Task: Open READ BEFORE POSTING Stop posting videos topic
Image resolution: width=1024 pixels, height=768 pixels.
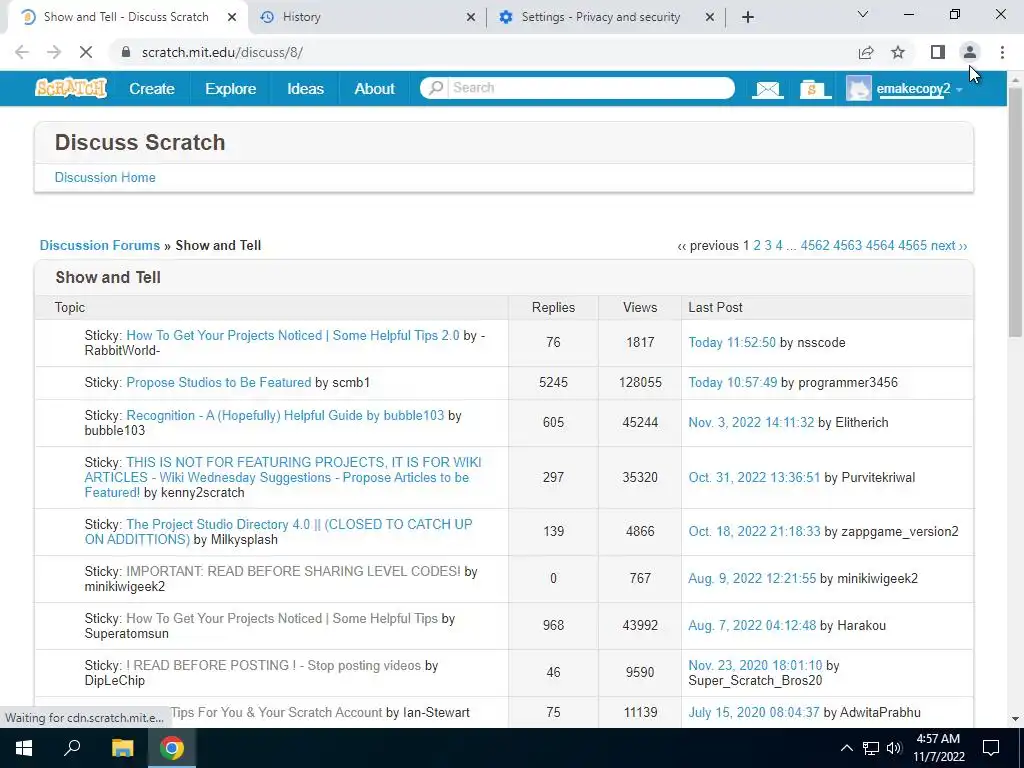Action: [x=273, y=665]
